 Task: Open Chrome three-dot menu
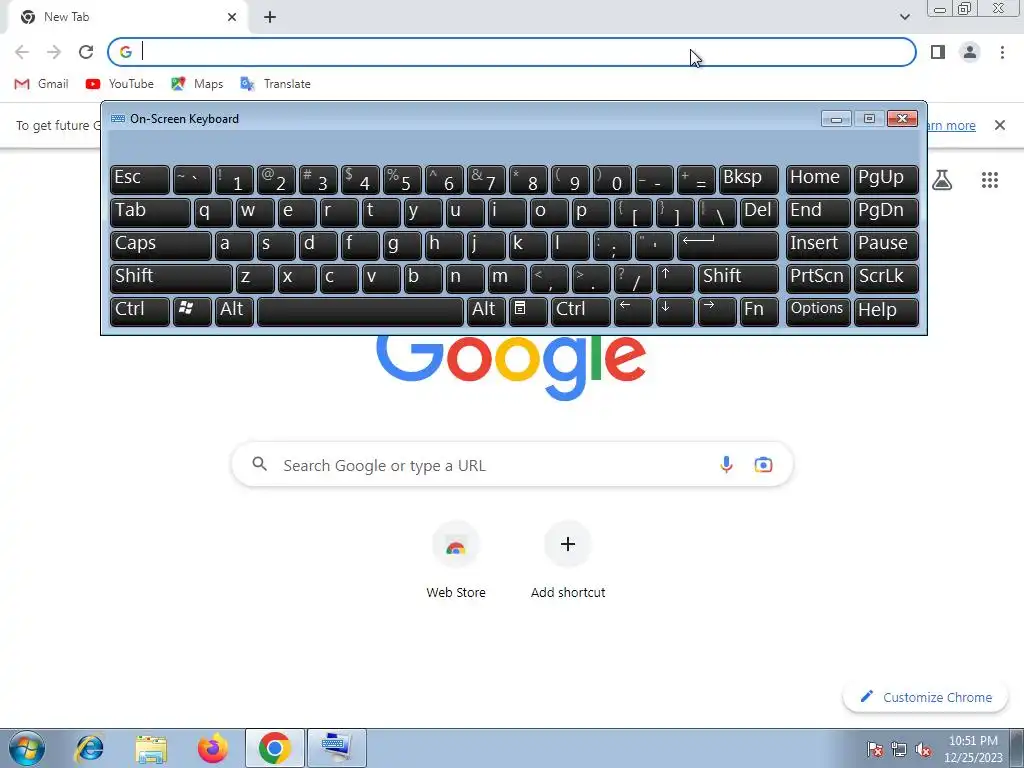[x=1002, y=52]
